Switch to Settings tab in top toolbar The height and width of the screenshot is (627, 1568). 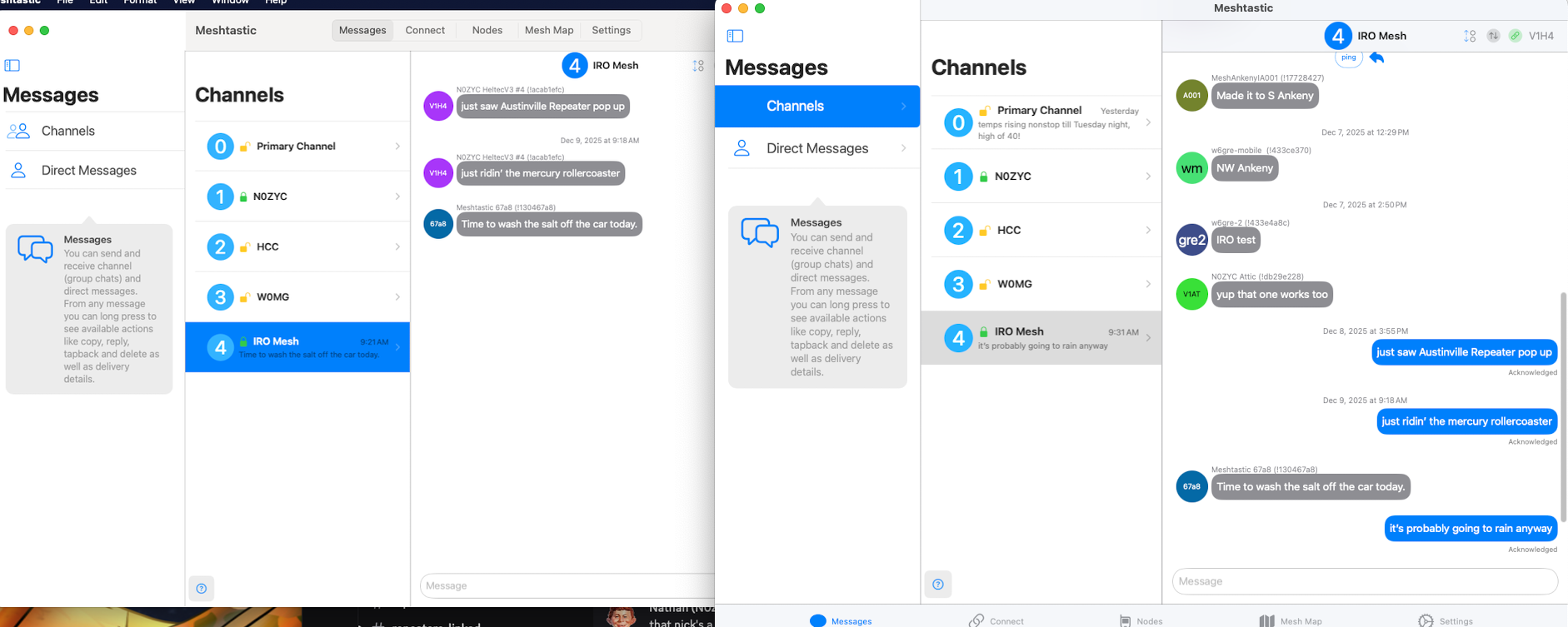click(611, 30)
